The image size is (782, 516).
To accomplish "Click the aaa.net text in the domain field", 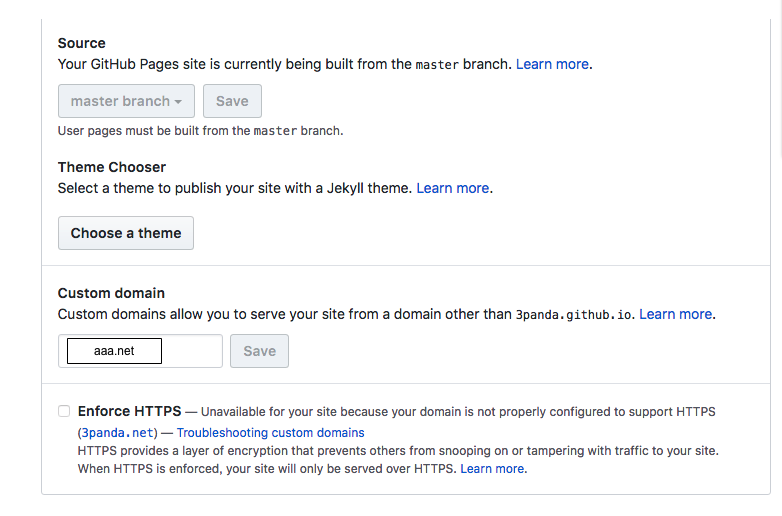I will [x=114, y=351].
